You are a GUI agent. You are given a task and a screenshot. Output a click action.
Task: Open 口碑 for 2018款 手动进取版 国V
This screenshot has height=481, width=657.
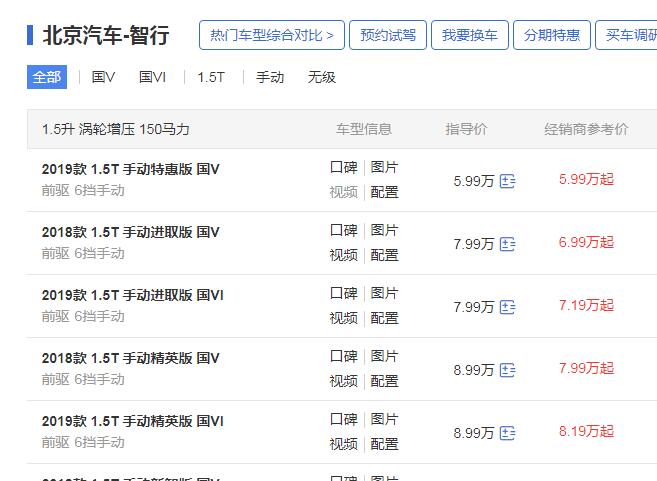(x=344, y=230)
